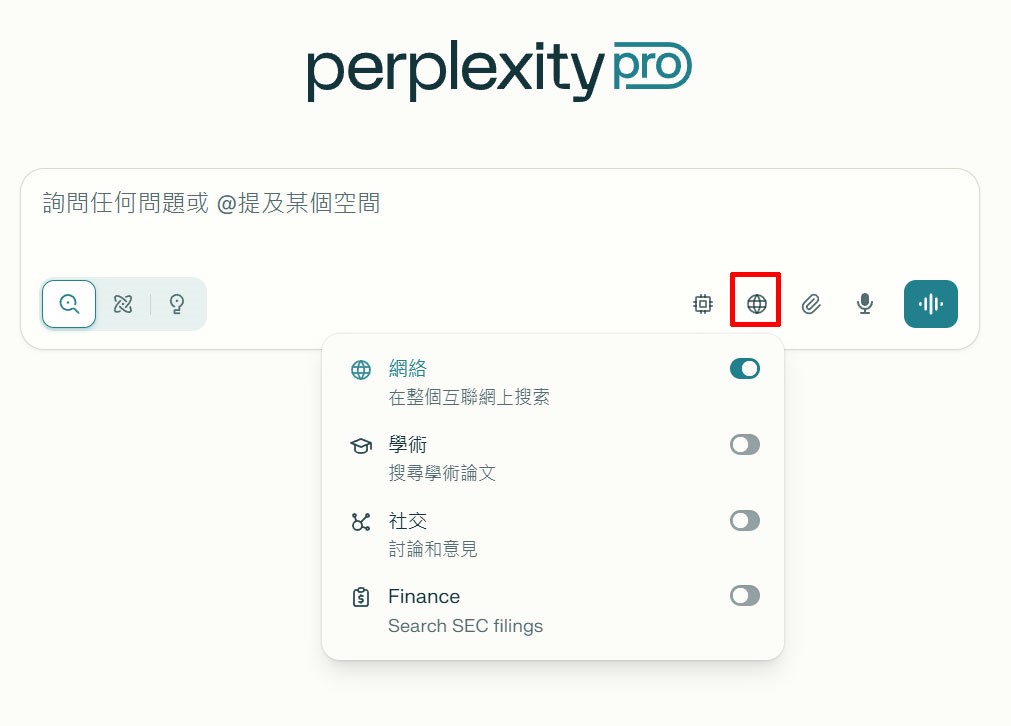1011x726 pixels.
Task: Disable the 網絡 web search toggle
Action: tap(745, 369)
